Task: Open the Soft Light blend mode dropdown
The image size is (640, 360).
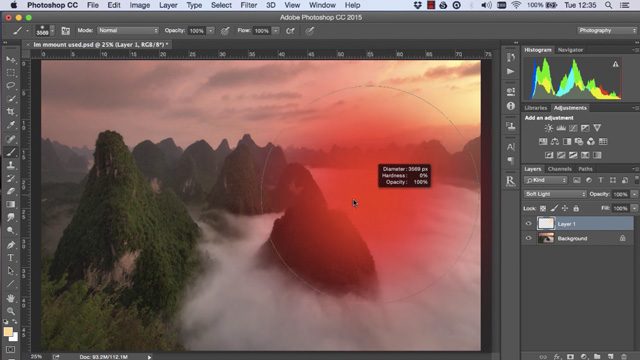Action: 555,194
